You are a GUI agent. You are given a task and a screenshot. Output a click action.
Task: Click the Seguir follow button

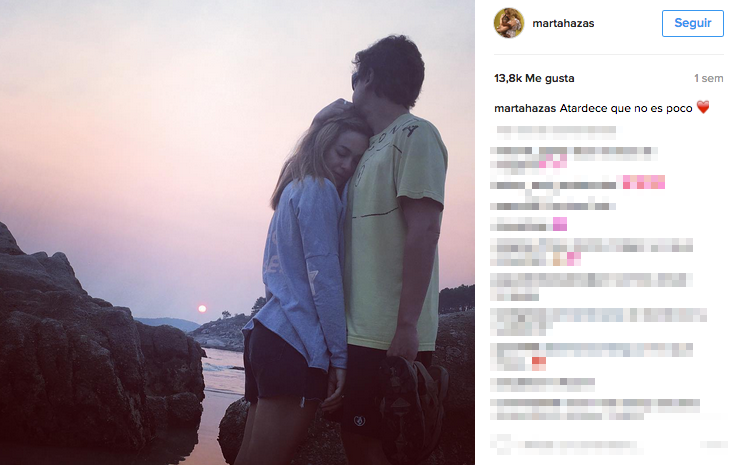click(x=692, y=23)
